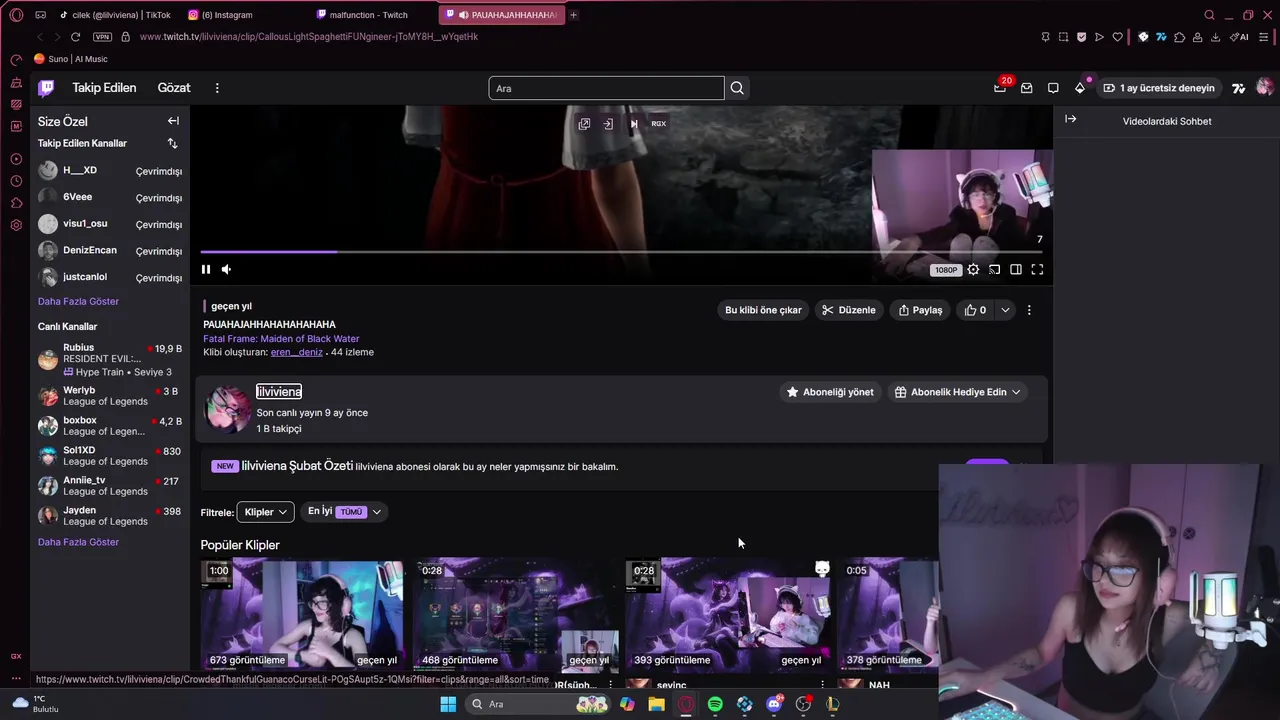Open Opera downloads icon in toolbar
The width and height of the screenshot is (1280, 720).
[x=1215, y=37]
